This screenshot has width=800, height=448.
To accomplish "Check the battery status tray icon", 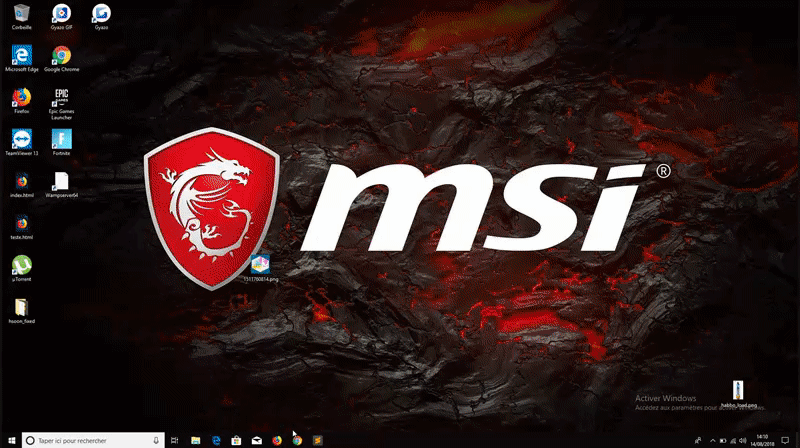I will coord(723,441).
